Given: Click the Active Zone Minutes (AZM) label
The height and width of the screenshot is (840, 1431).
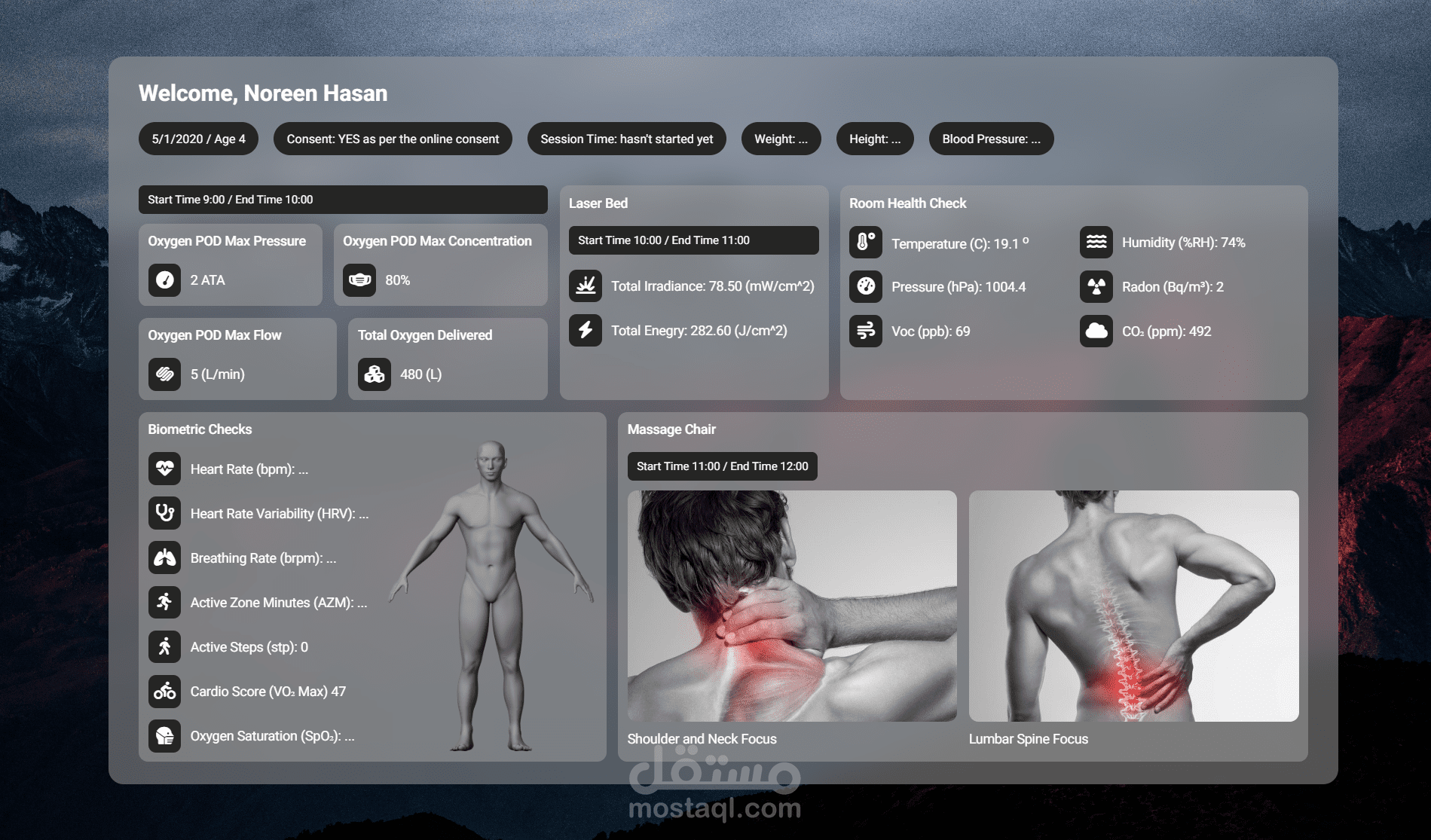Looking at the screenshot, I should [x=278, y=603].
